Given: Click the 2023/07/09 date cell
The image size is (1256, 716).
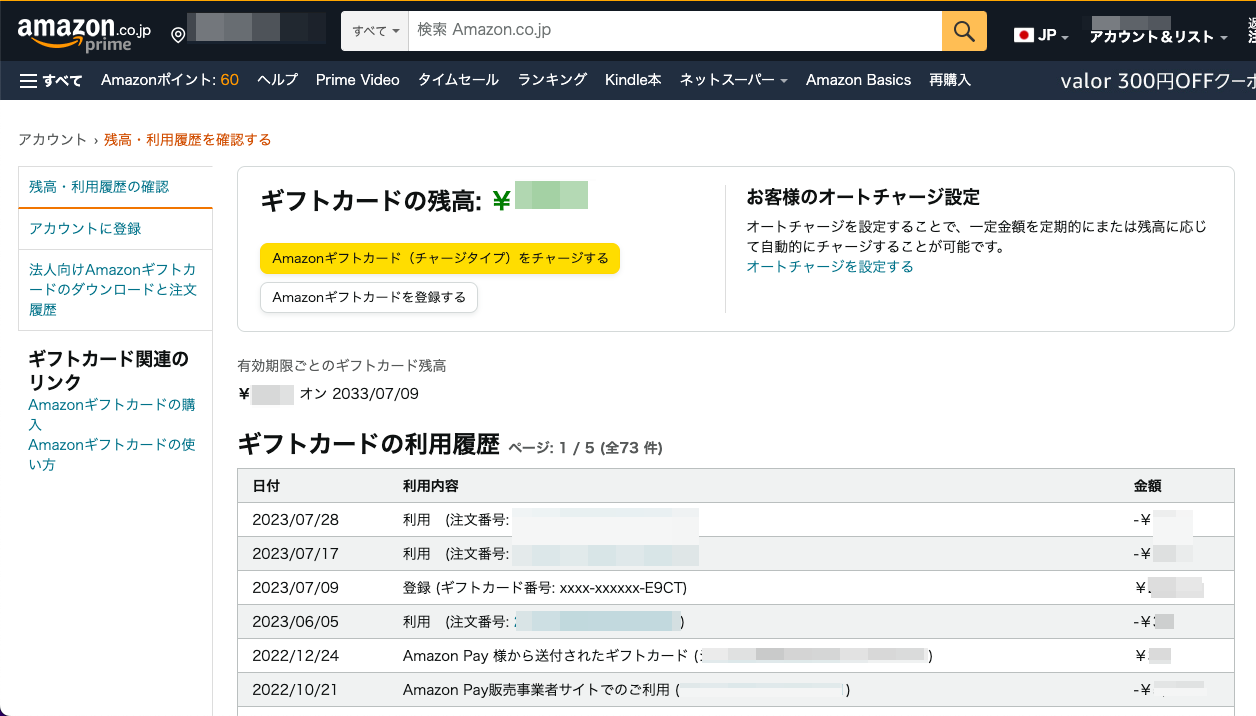Looking at the screenshot, I should 295,588.
